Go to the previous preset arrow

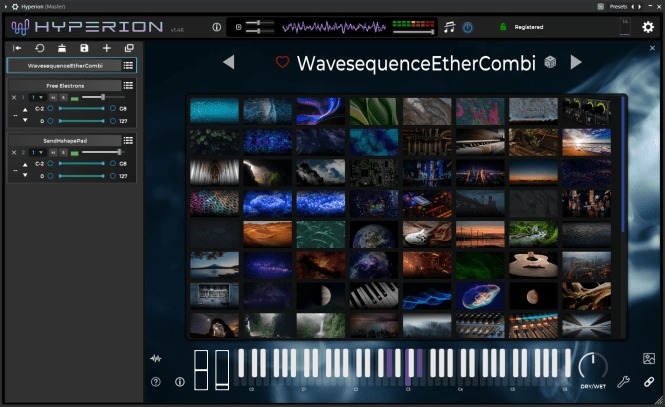pos(228,62)
